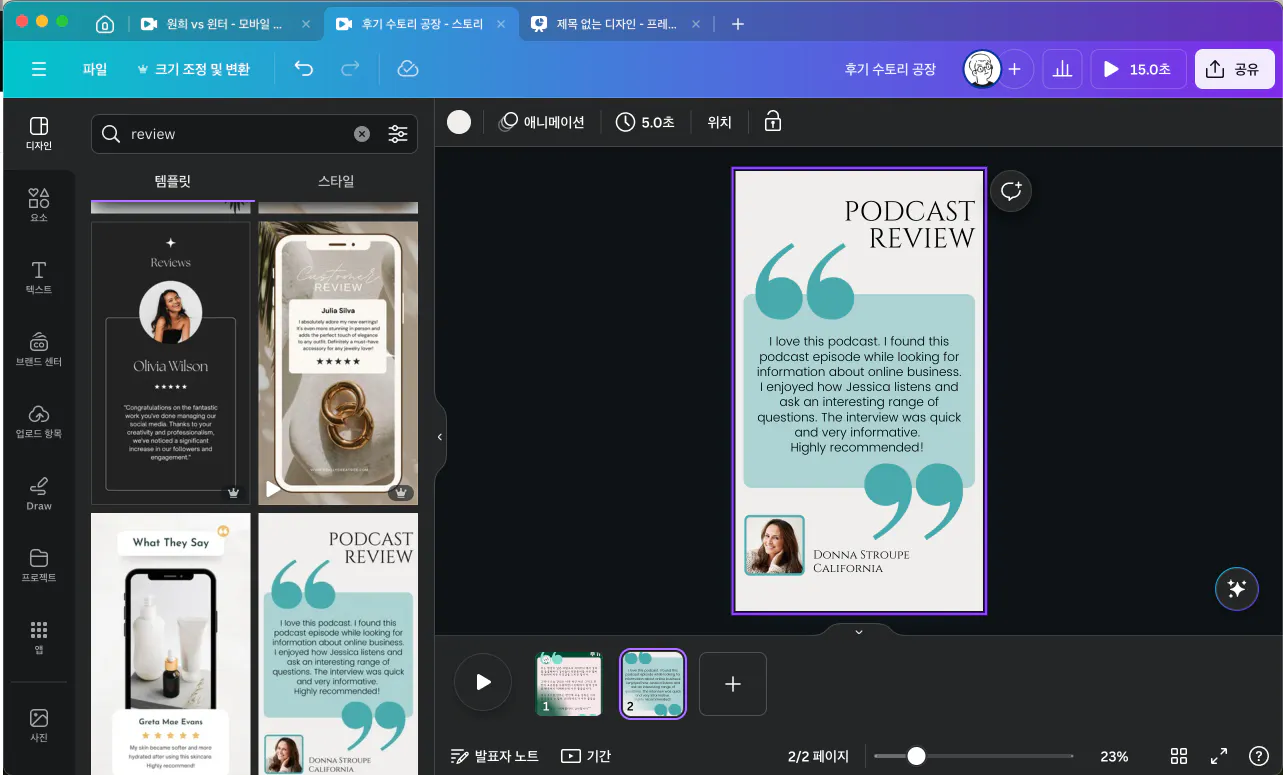Image resolution: width=1283 pixels, height=775 pixels.
Task: Open the 업로드 항목 (Uploads) panel
Action: [x=38, y=421]
